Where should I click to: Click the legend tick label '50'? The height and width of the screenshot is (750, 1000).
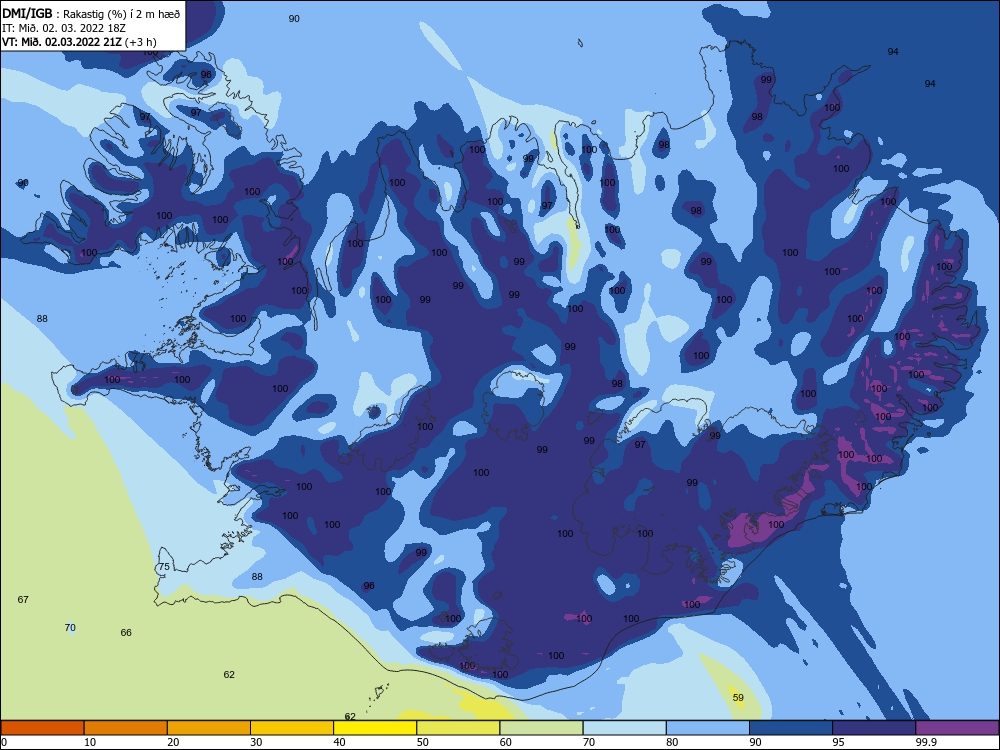coord(422,742)
